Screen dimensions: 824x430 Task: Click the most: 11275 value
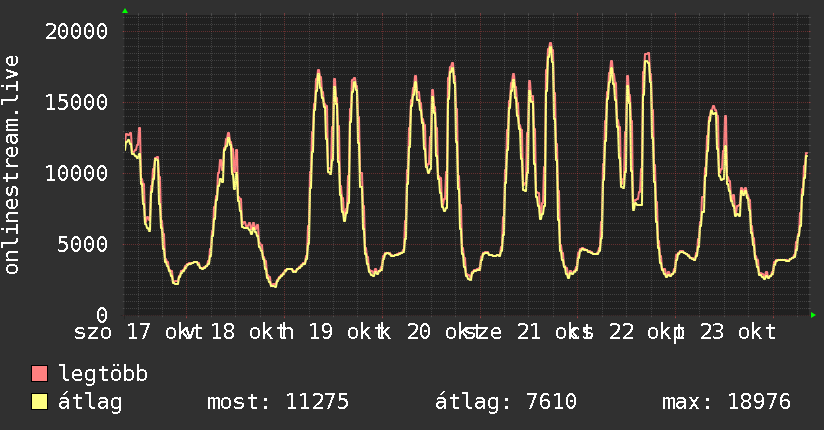278,402
